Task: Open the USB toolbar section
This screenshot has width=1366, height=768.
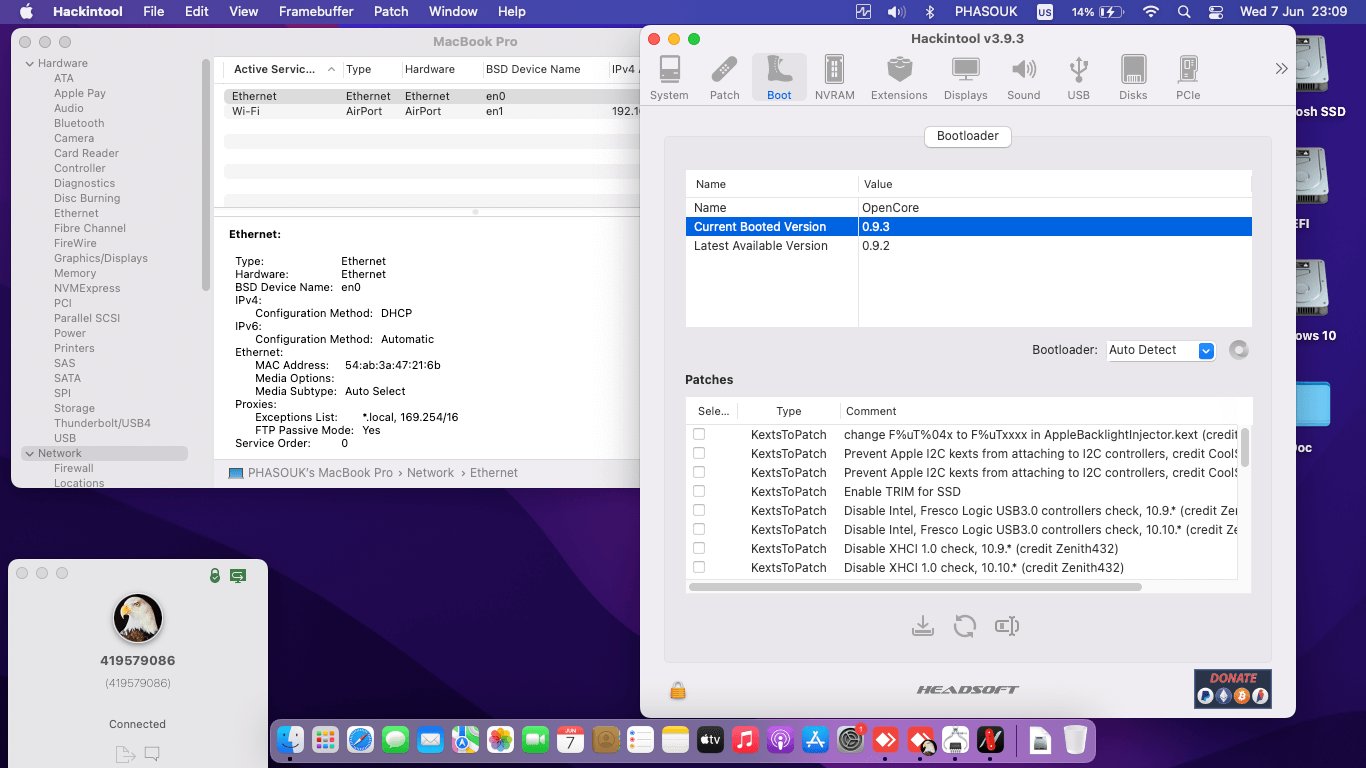Action: (1078, 78)
